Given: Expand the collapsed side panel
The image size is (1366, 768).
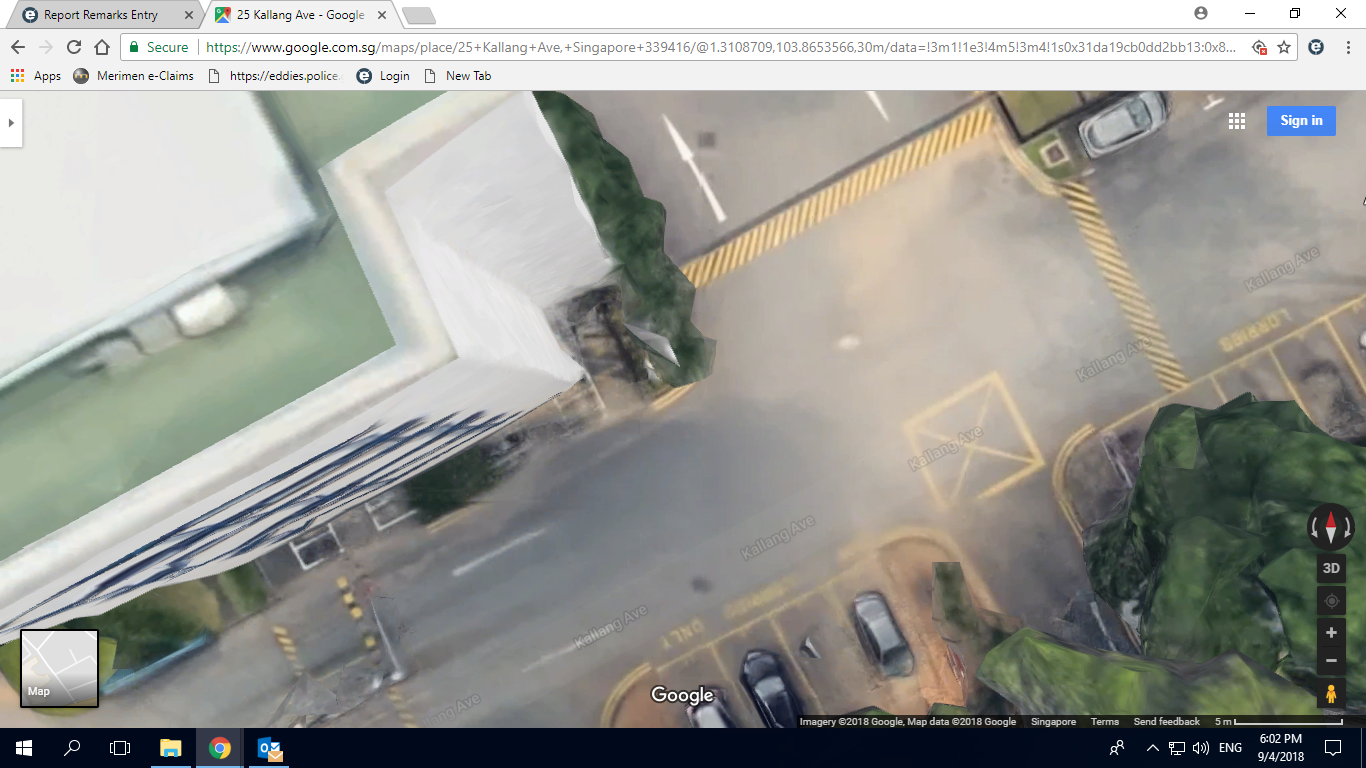Looking at the screenshot, I should click(x=11, y=122).
